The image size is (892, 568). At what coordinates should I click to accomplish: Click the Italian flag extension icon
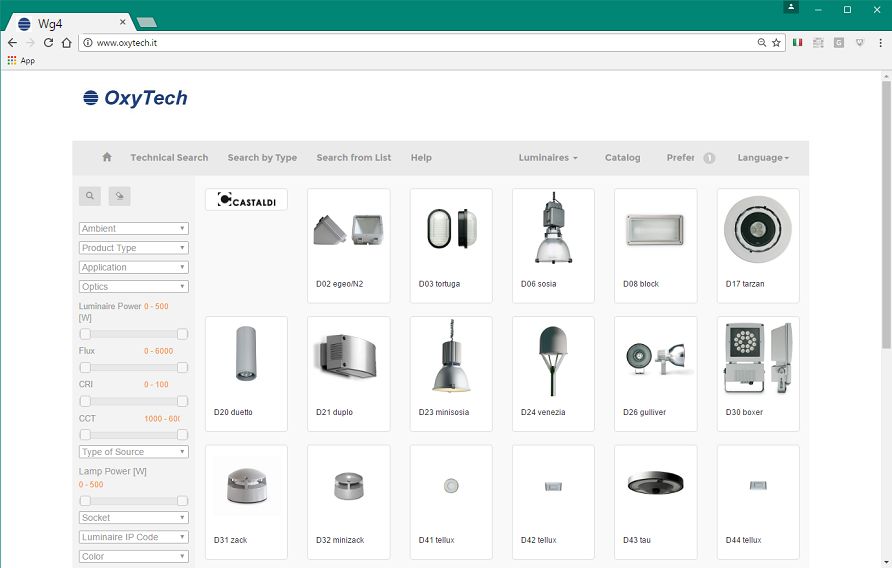coord(797,43)
